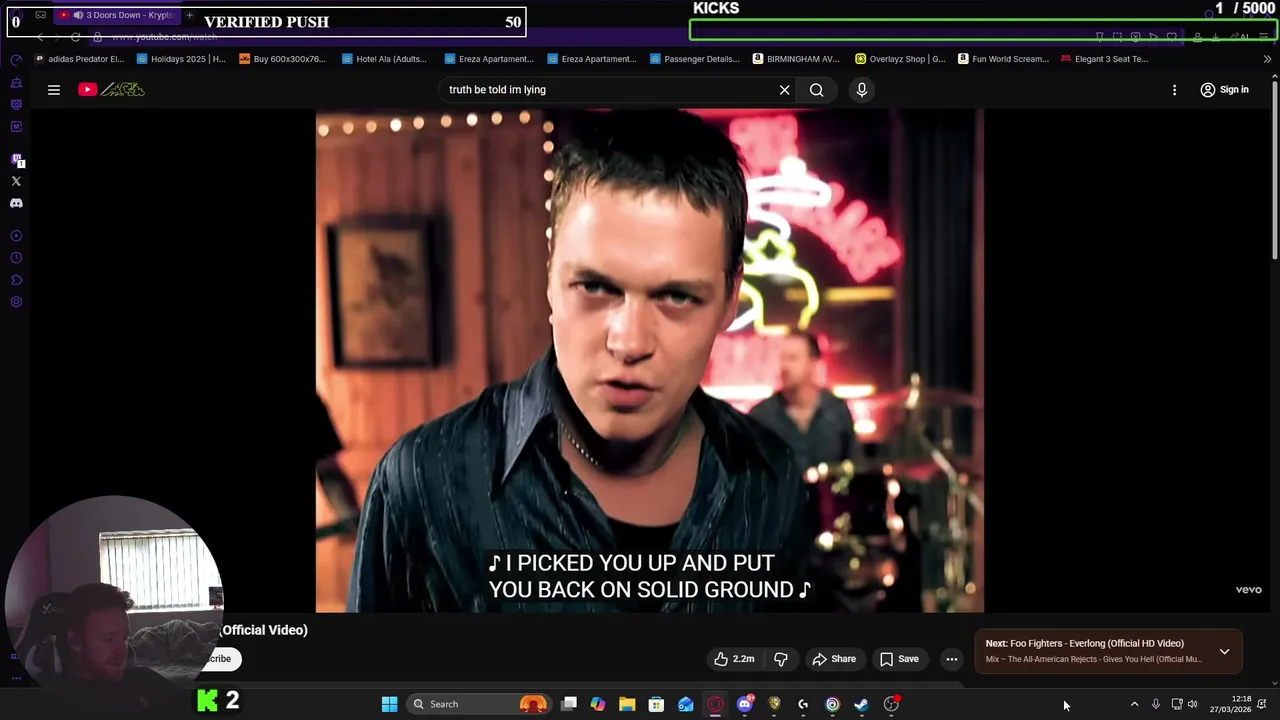Open GX Control speedometer icon in sidebar
The image size is (1280, 720).
coord(16,60)
